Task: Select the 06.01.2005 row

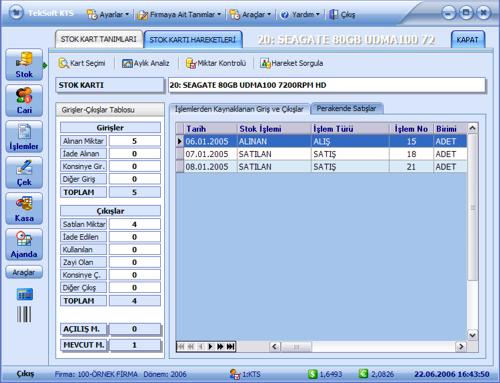Action: 322,141
